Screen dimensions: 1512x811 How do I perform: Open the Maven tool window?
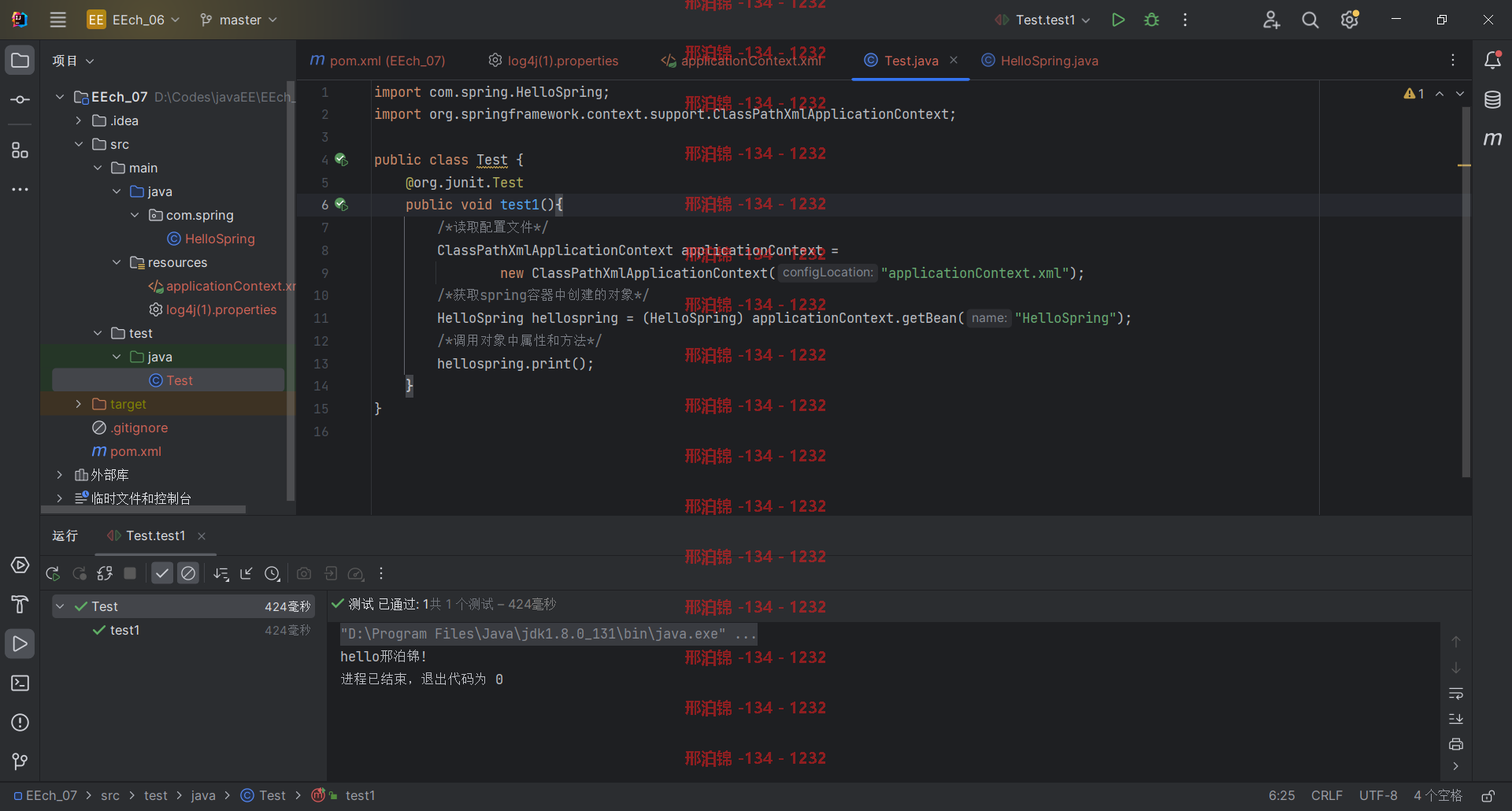[x=1492, y=139]
